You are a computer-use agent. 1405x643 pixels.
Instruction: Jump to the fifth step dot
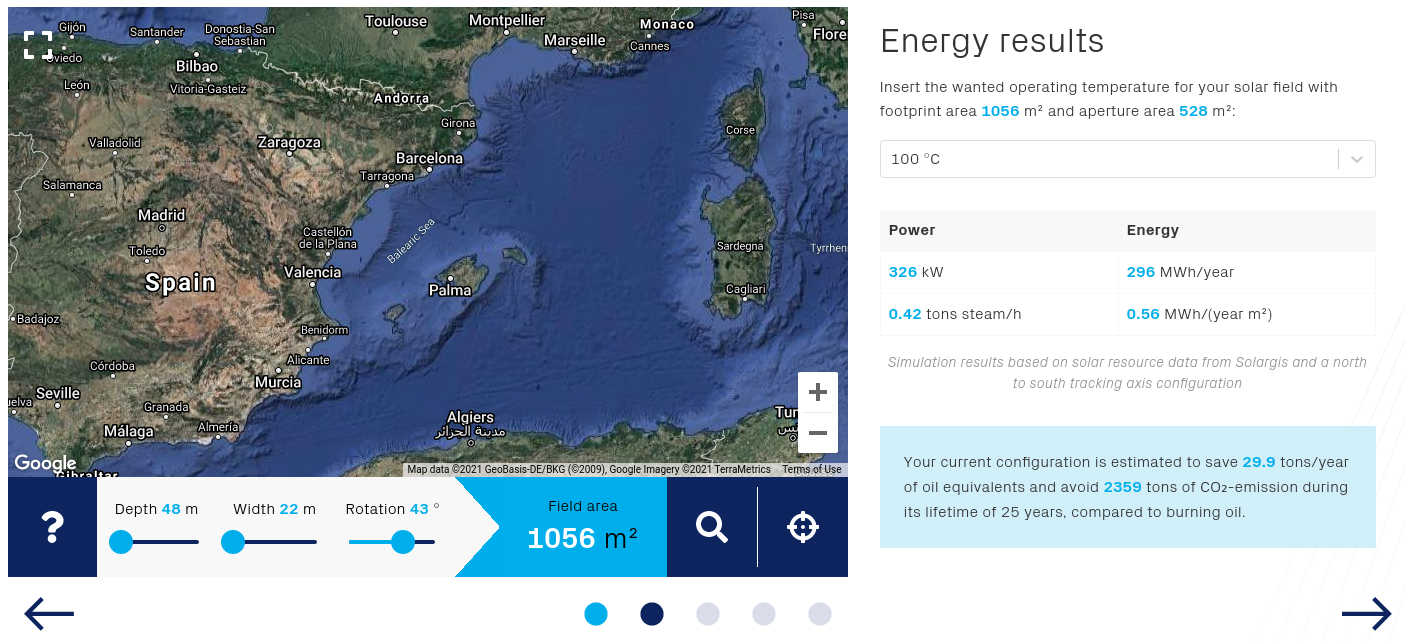820,614
